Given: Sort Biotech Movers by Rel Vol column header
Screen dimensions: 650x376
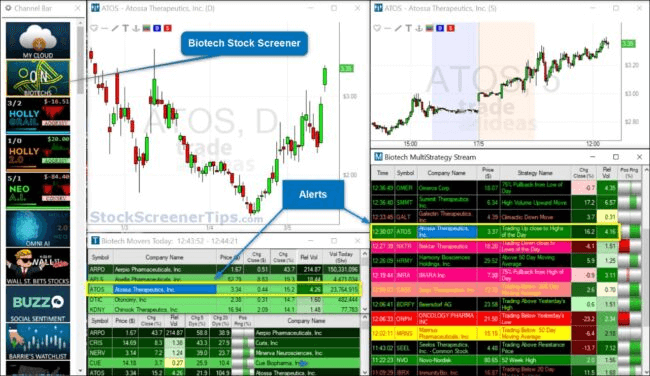Looking at the screenshot, I should tap(309, 257).
